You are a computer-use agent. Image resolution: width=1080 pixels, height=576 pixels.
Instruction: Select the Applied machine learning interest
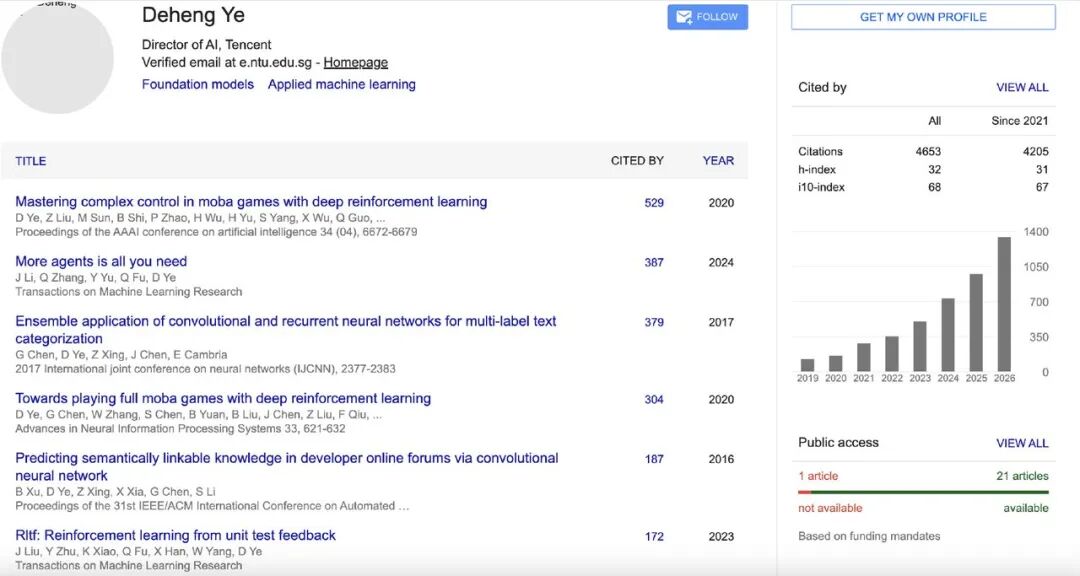[342, 85]
